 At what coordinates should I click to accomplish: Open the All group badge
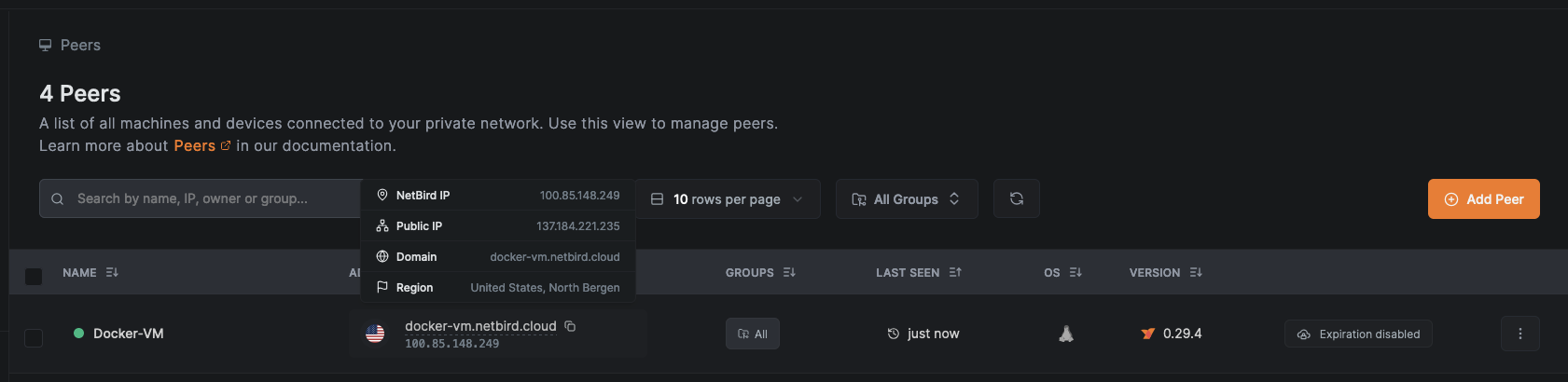[x=753, y=334]
